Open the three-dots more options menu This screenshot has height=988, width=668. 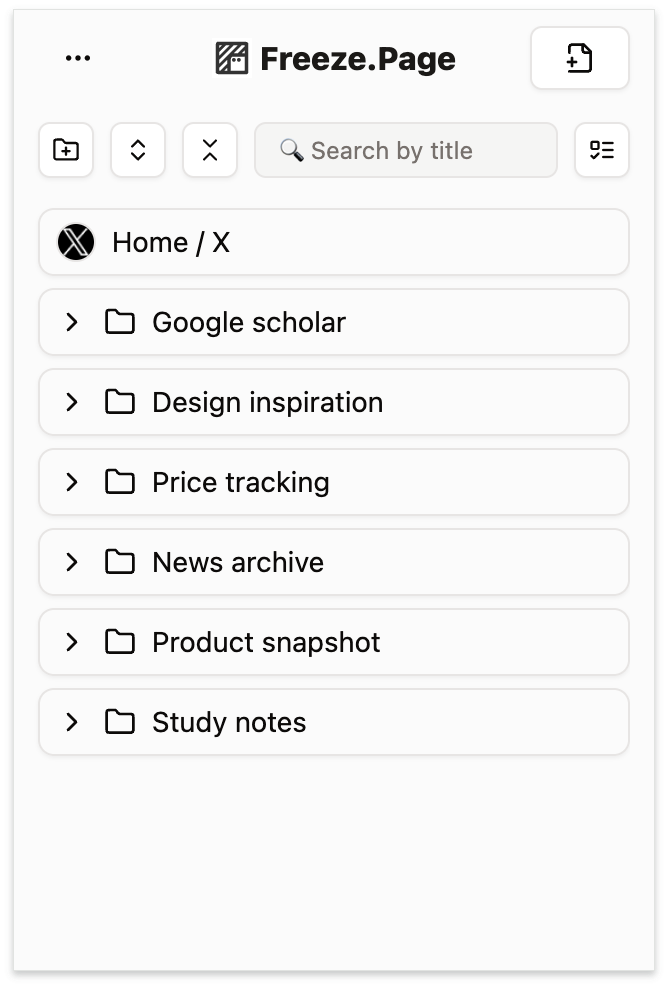click(77, 58)
